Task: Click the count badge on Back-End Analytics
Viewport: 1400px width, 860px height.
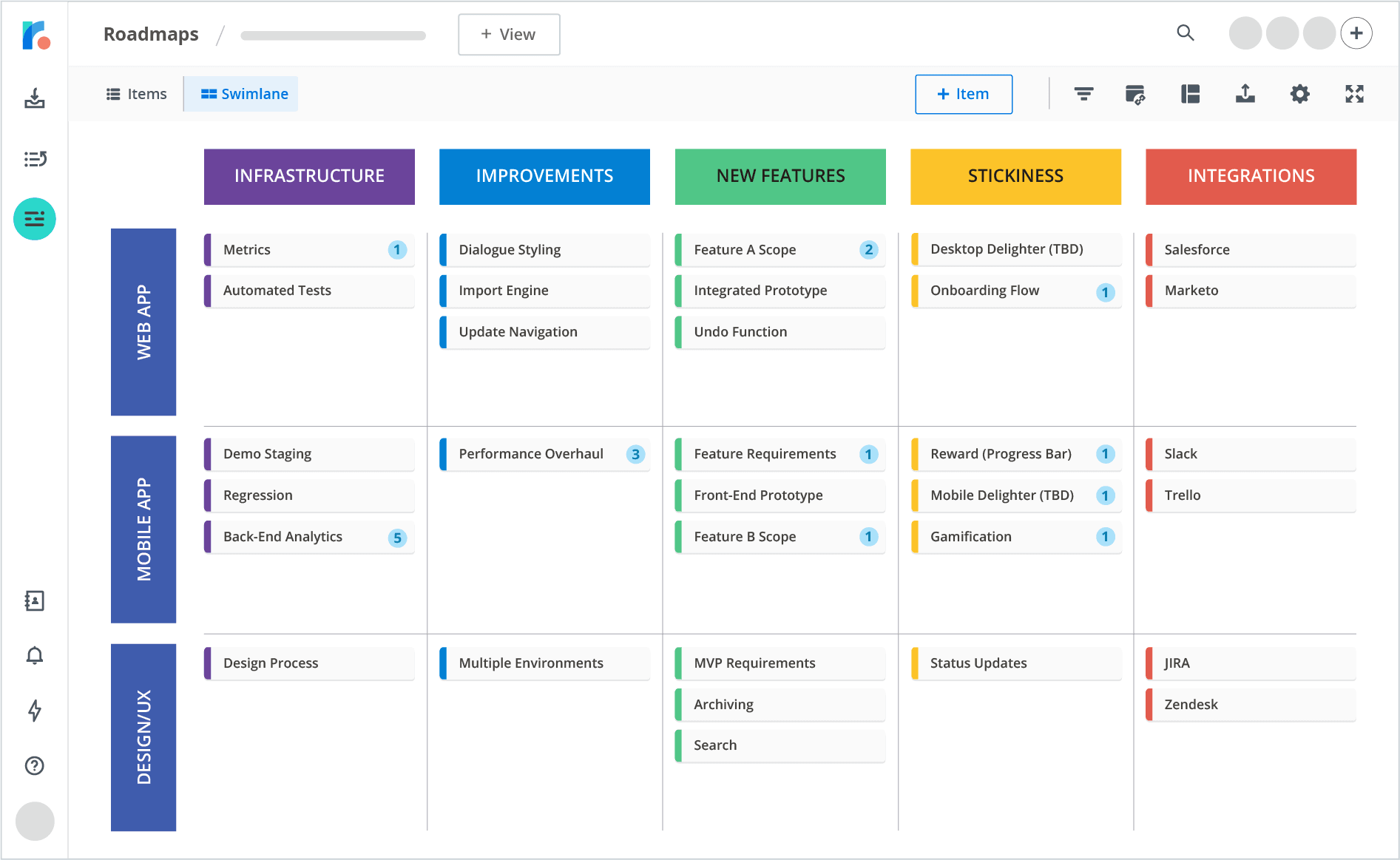Action: pos(398,538)
